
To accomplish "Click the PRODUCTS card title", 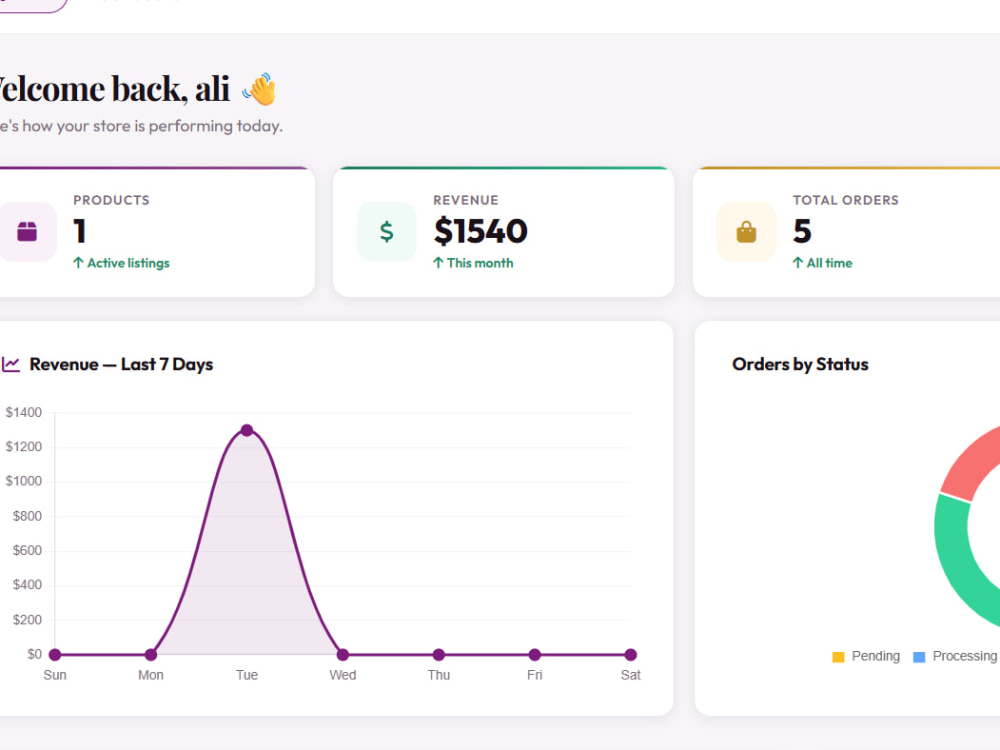I will pyautogui.click(x=112, y=200).
